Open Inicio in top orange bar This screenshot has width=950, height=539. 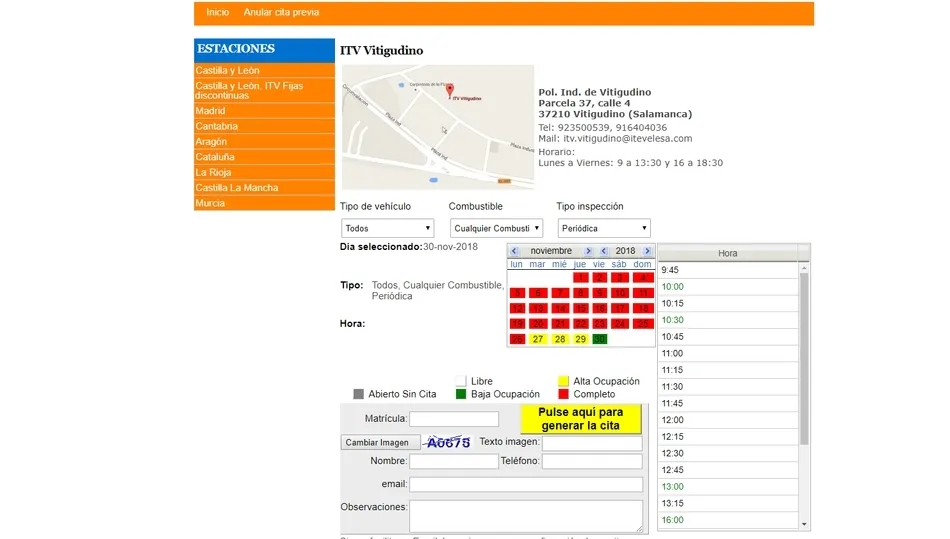217,13
